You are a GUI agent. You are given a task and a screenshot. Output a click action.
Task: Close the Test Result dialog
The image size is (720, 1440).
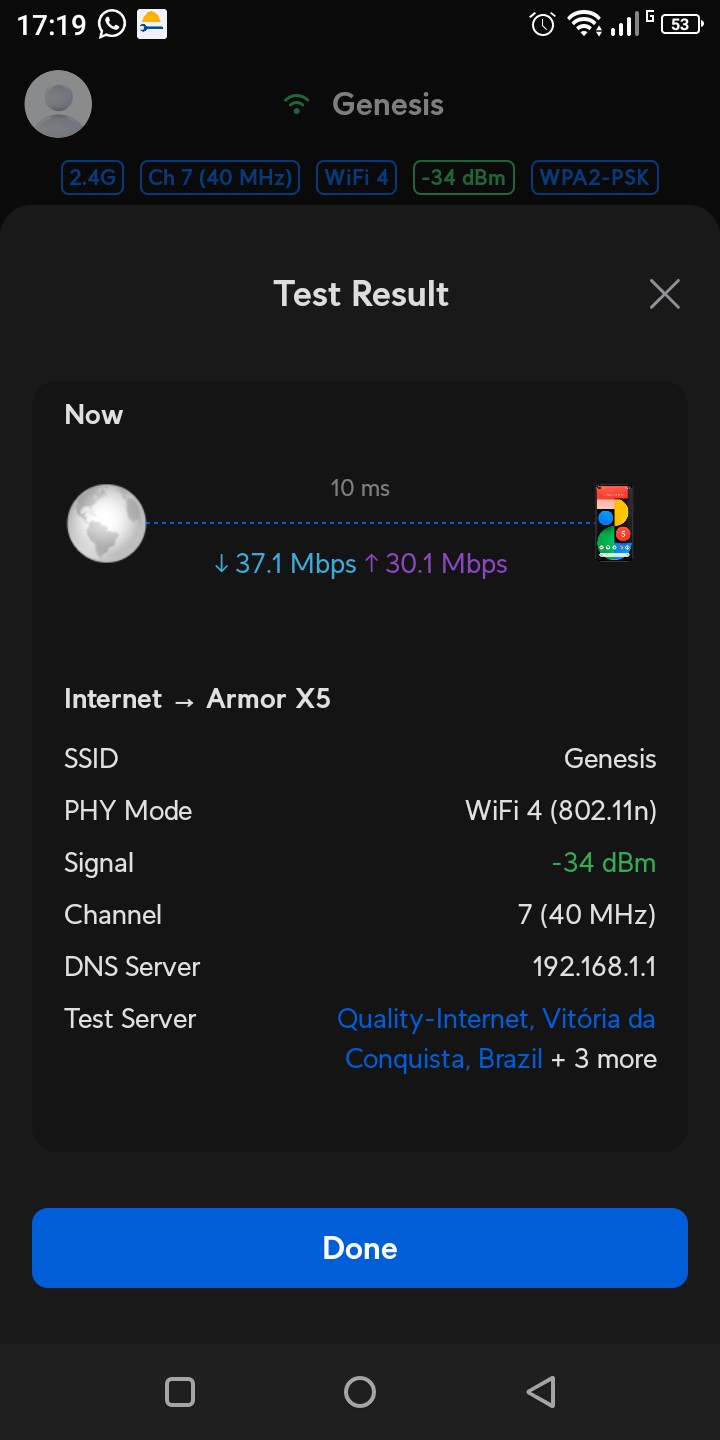point(664,294)
